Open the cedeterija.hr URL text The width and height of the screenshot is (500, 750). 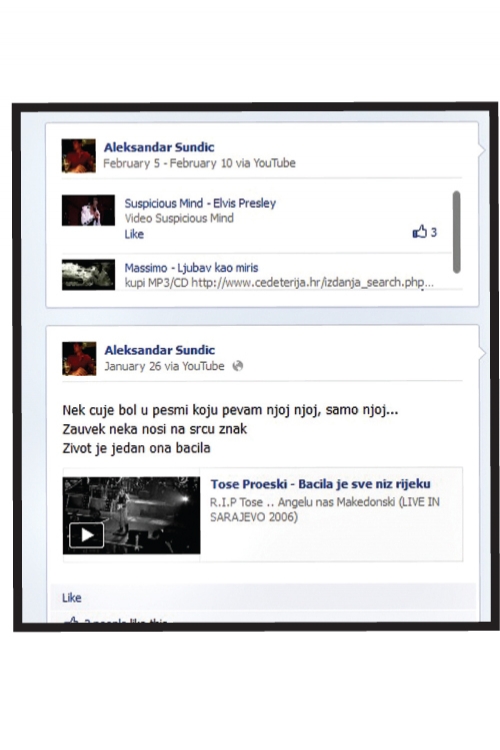[312, 283]
